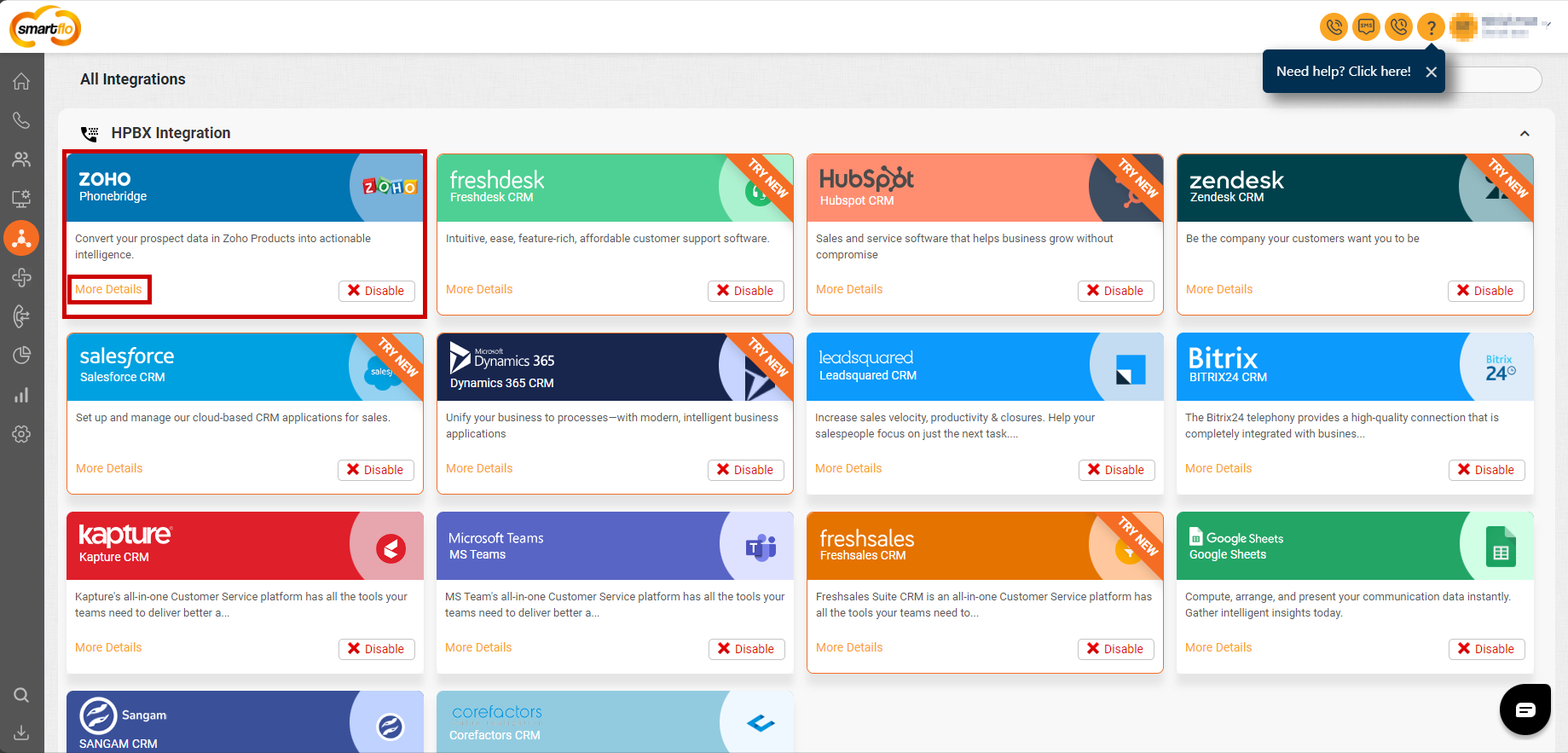Close the Need help tooltip
This screenshot has width=1568, height=753.
(1432, 72)
